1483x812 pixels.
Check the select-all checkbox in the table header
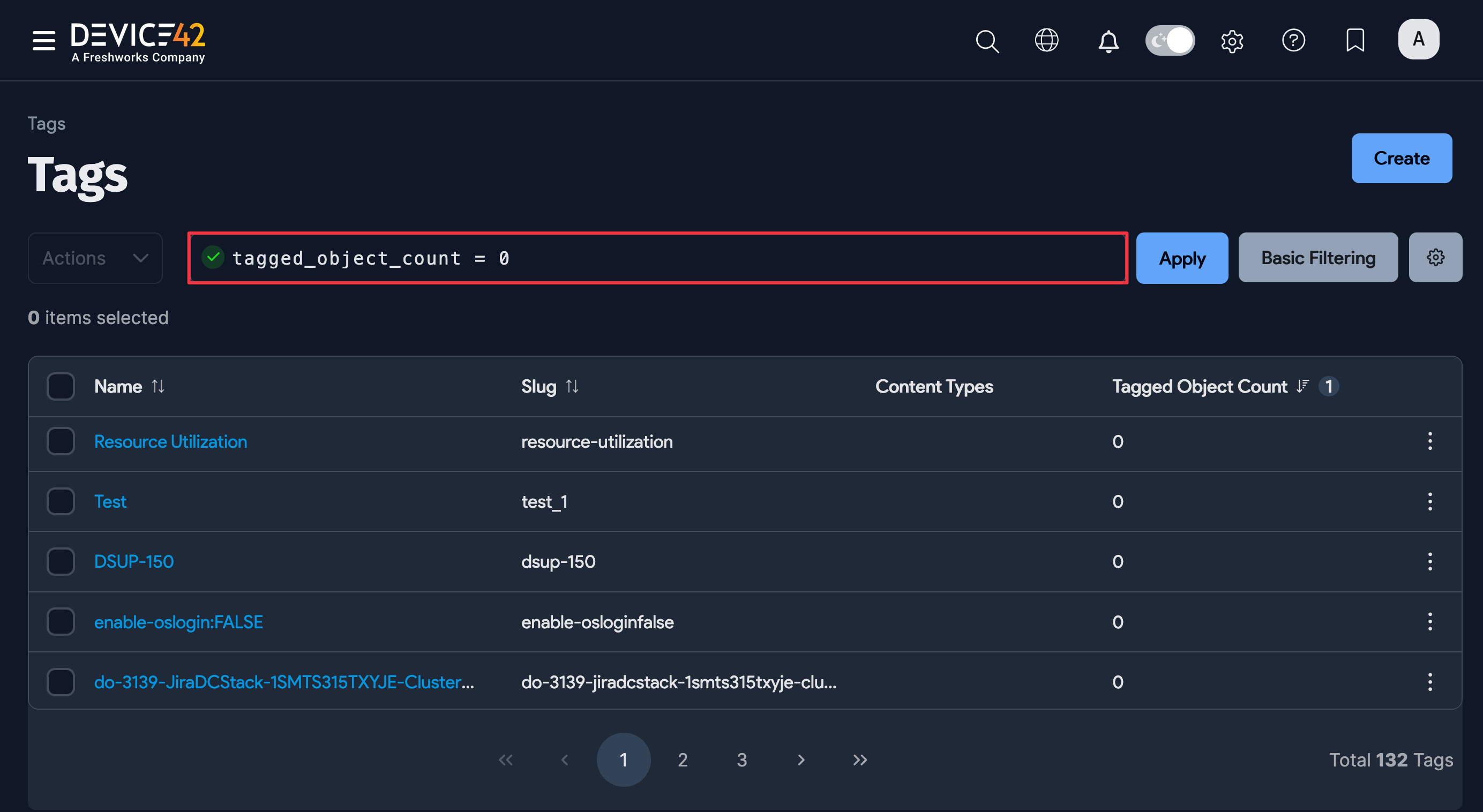(60, 386)
